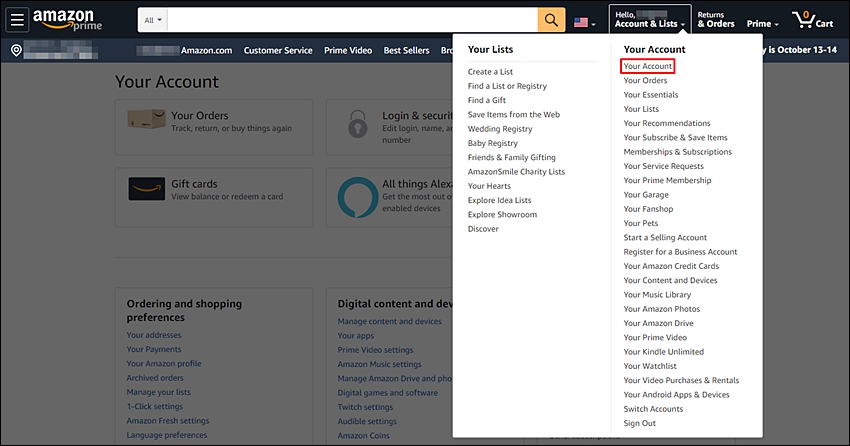Click the Alexa ring icon
Screen dimensions: 850x446
(x=358, y=197)
